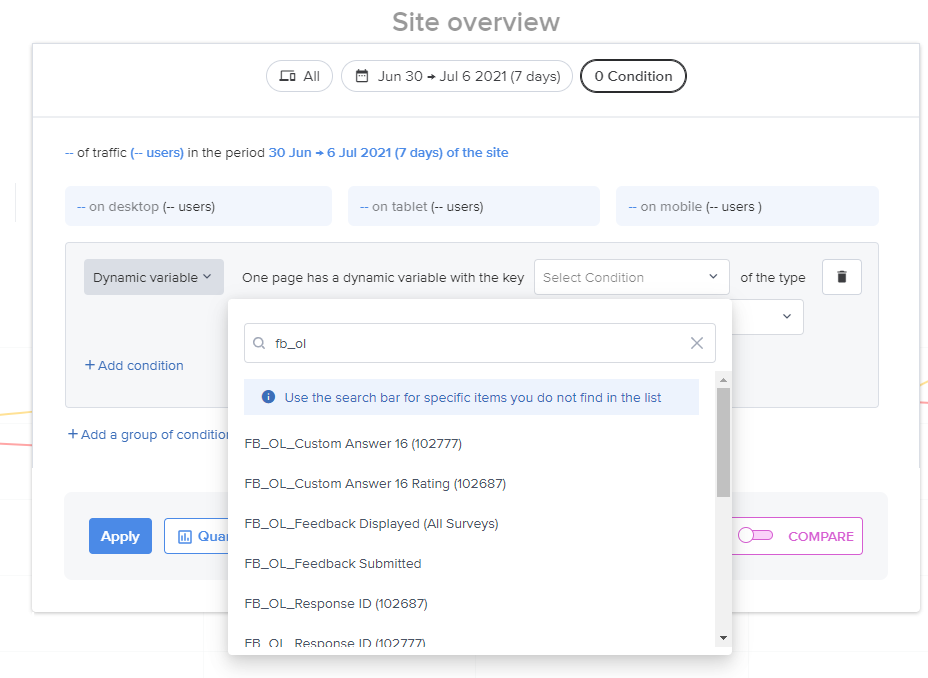928x678 pixels.
Task: Toggle the COMPARE switch
Action: (755, 535)
